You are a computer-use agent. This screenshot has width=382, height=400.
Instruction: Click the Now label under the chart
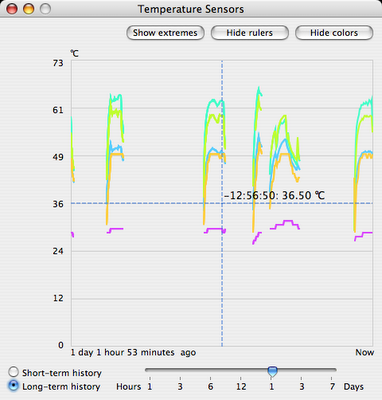(365, 353)
